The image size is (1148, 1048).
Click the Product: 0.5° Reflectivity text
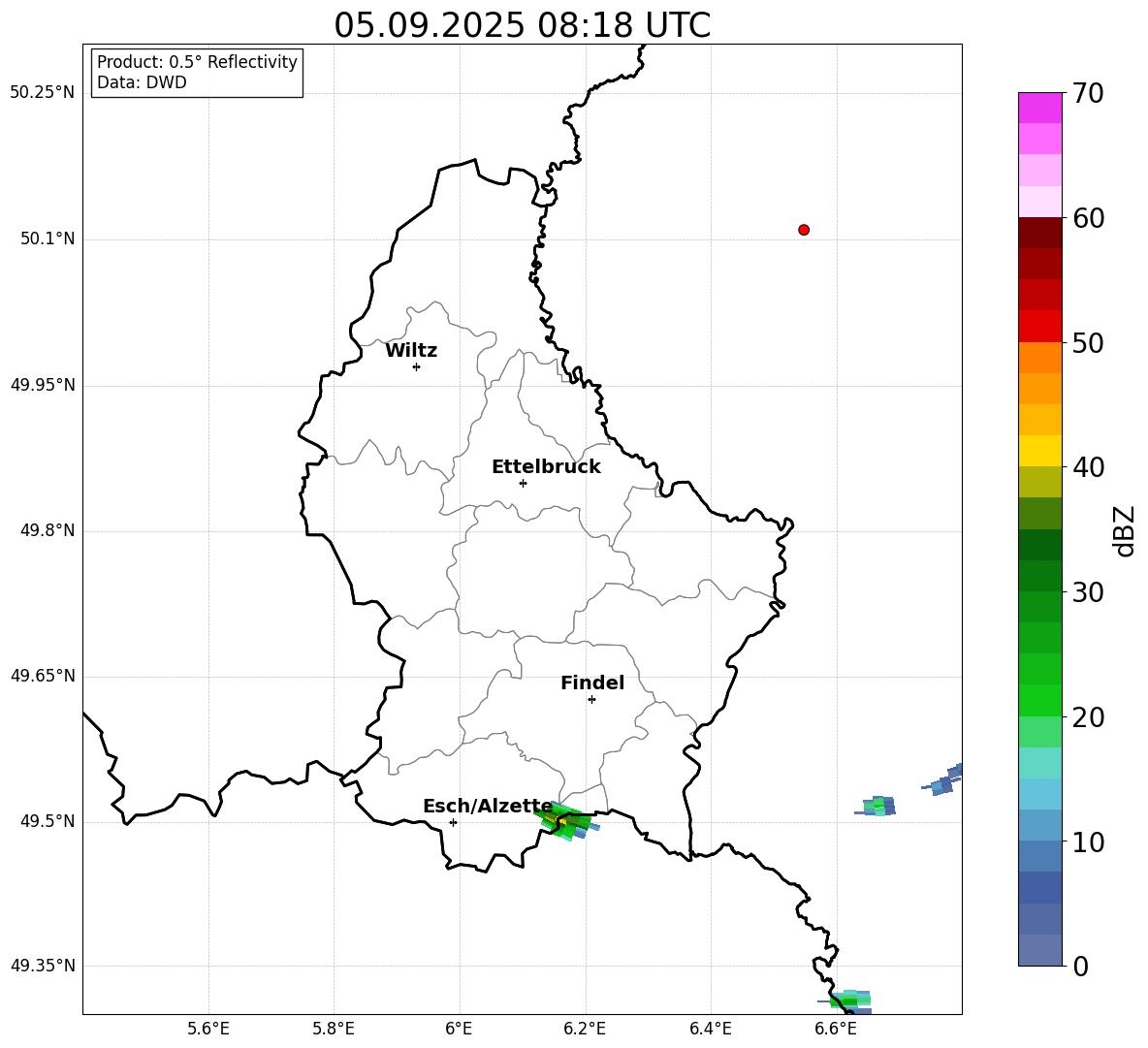tap(197, 62)
